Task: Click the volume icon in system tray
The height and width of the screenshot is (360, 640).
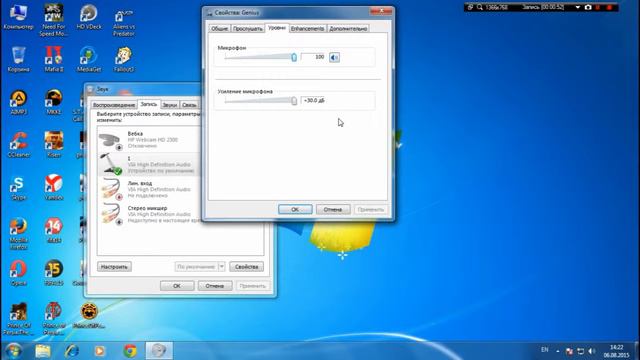Action: [592, 351]
